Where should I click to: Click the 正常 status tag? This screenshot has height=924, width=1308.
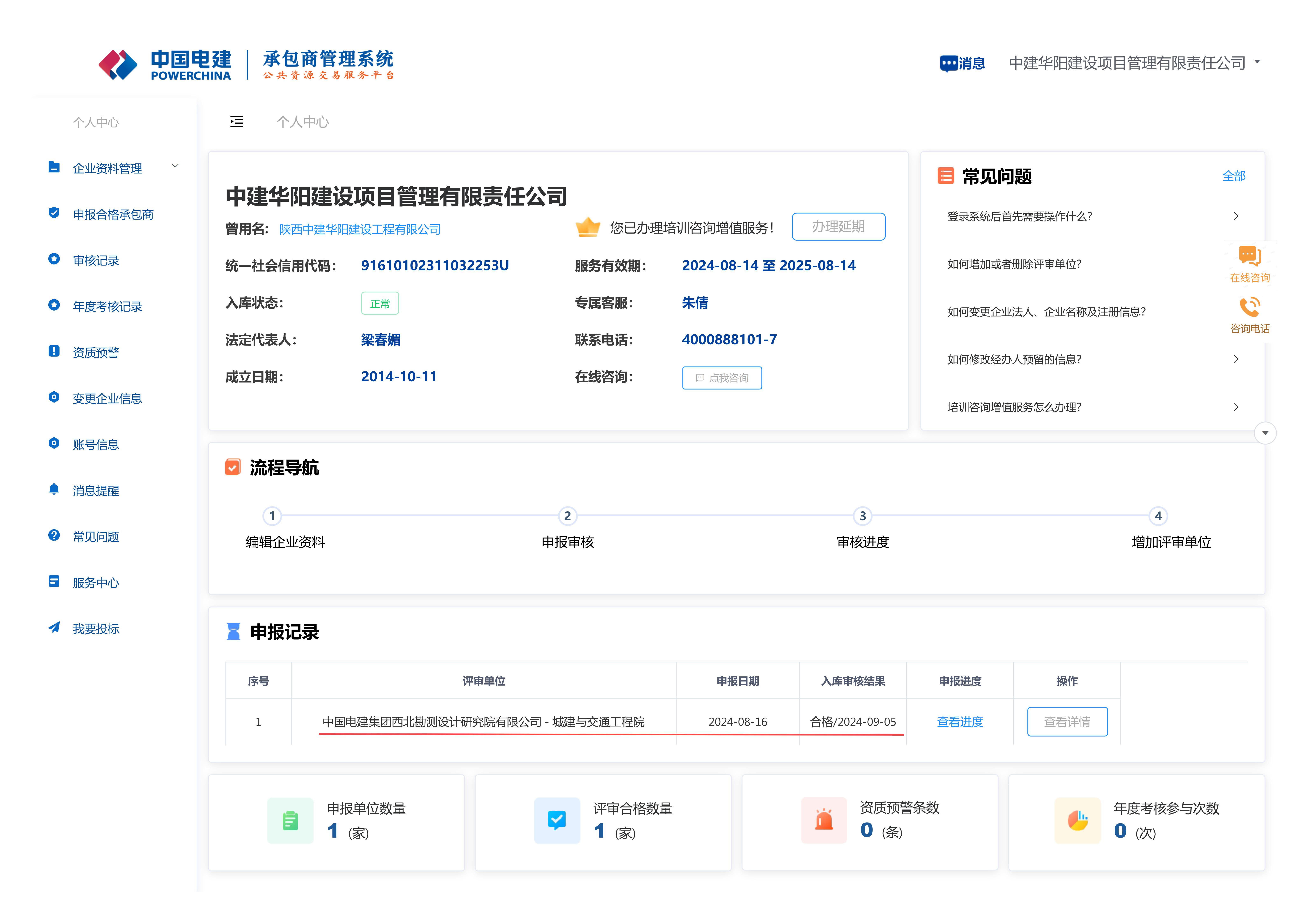click(380, 304)
